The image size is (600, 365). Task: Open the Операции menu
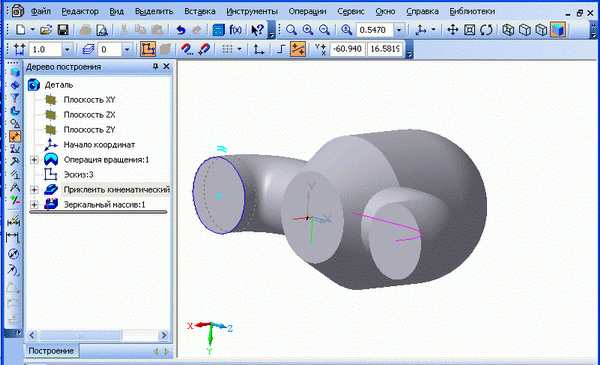pos(307,11)
